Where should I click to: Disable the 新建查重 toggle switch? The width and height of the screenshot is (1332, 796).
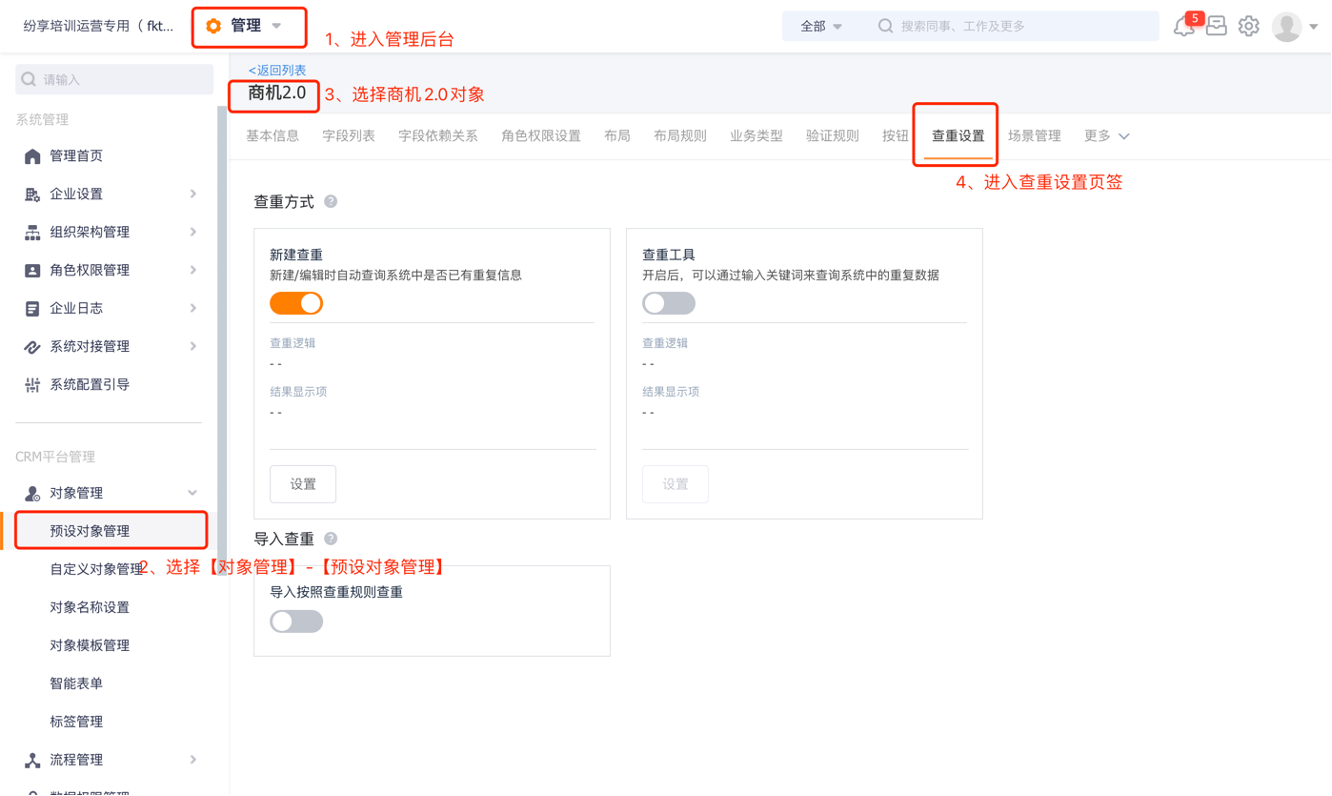click(x=296, y=303)
